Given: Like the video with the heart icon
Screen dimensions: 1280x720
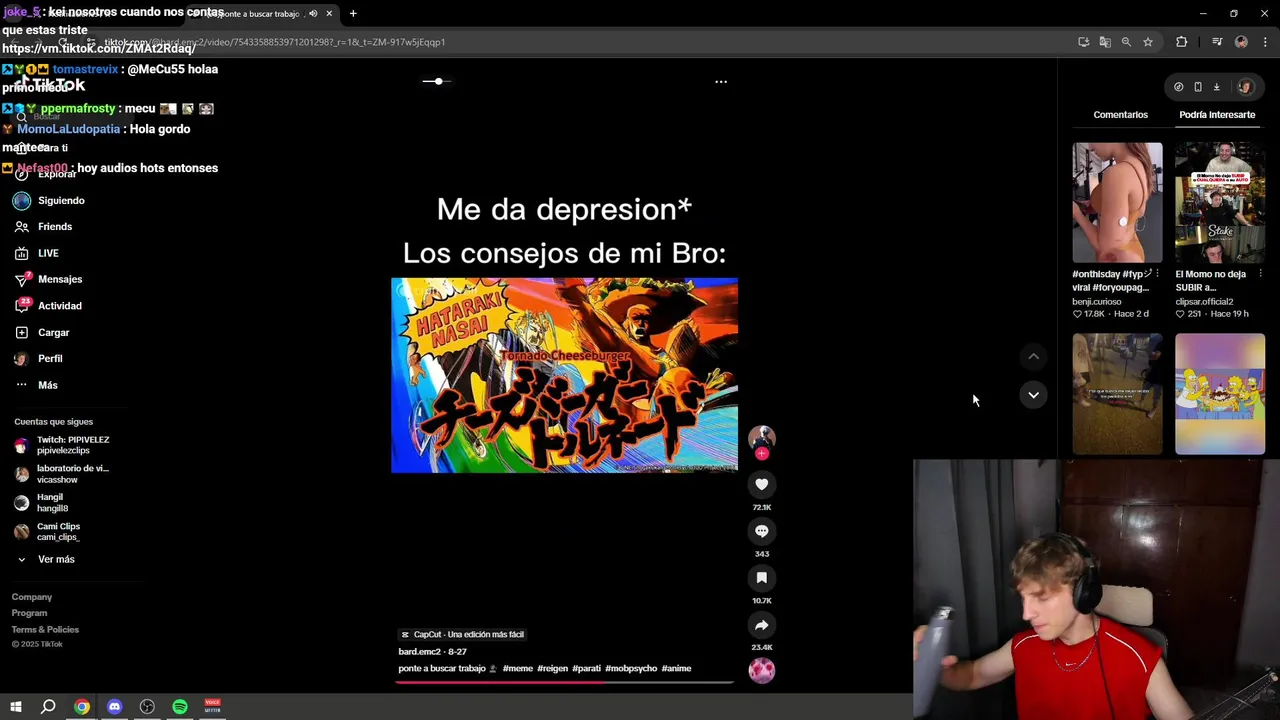Looking at the screenshot, I should (761, 484).
